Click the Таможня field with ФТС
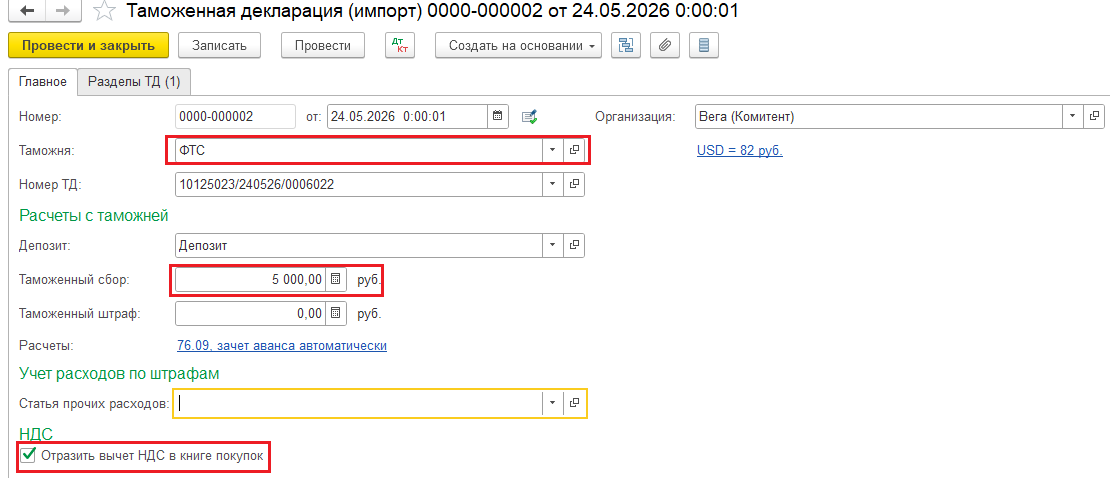Screen dimensions: 1110x496 pyautogui.click(x=358, y=150)
